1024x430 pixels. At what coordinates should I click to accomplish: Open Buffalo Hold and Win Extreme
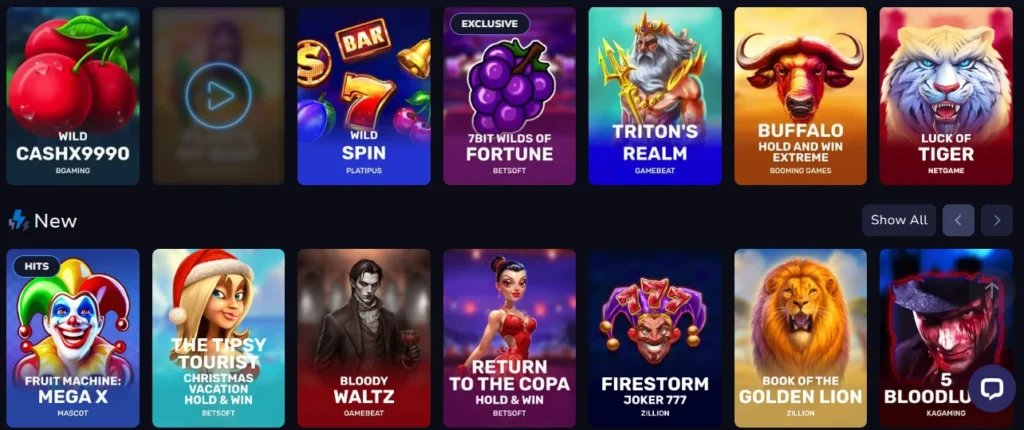(801, 96)
